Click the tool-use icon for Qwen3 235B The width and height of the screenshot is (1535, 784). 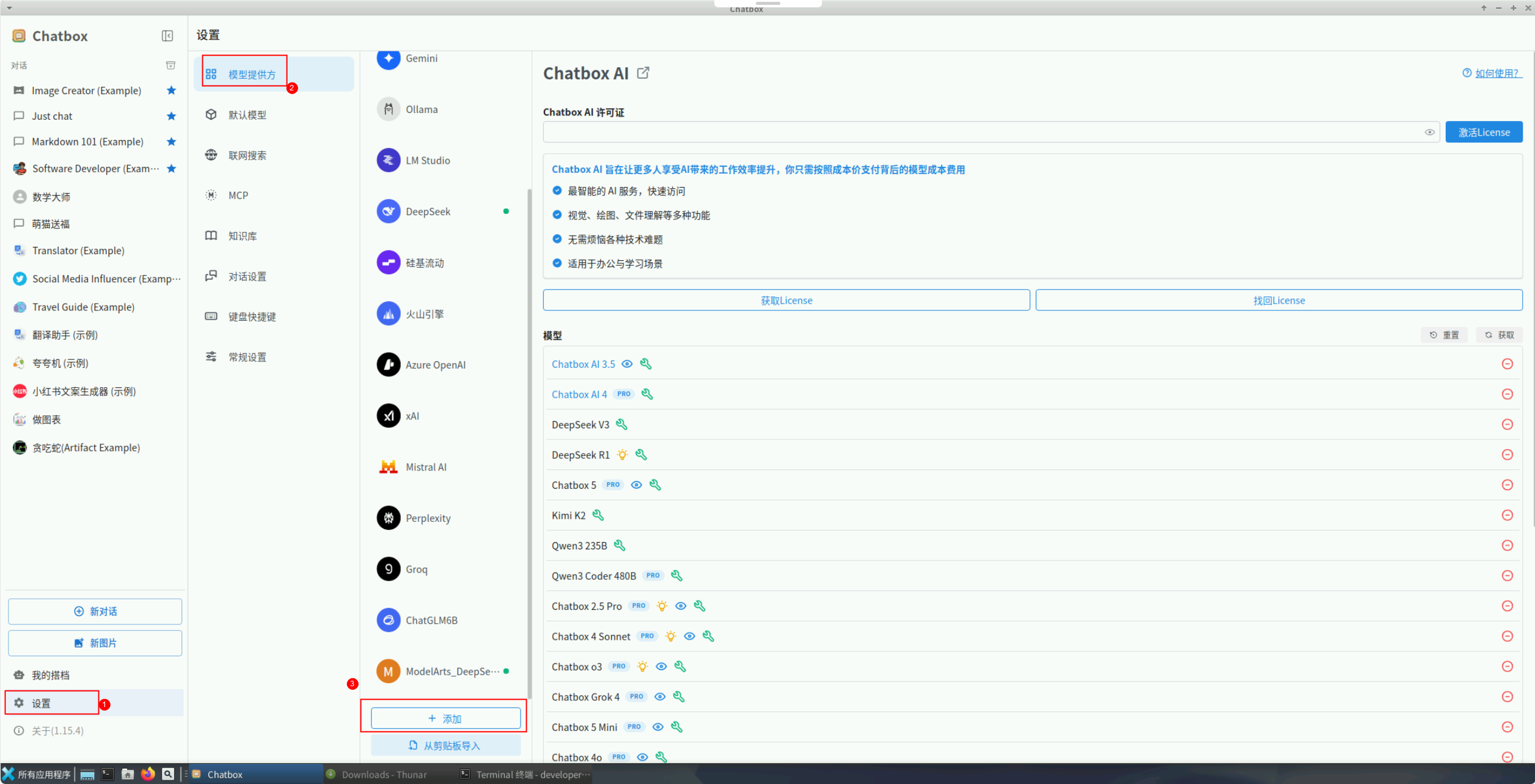coord(620,545)
